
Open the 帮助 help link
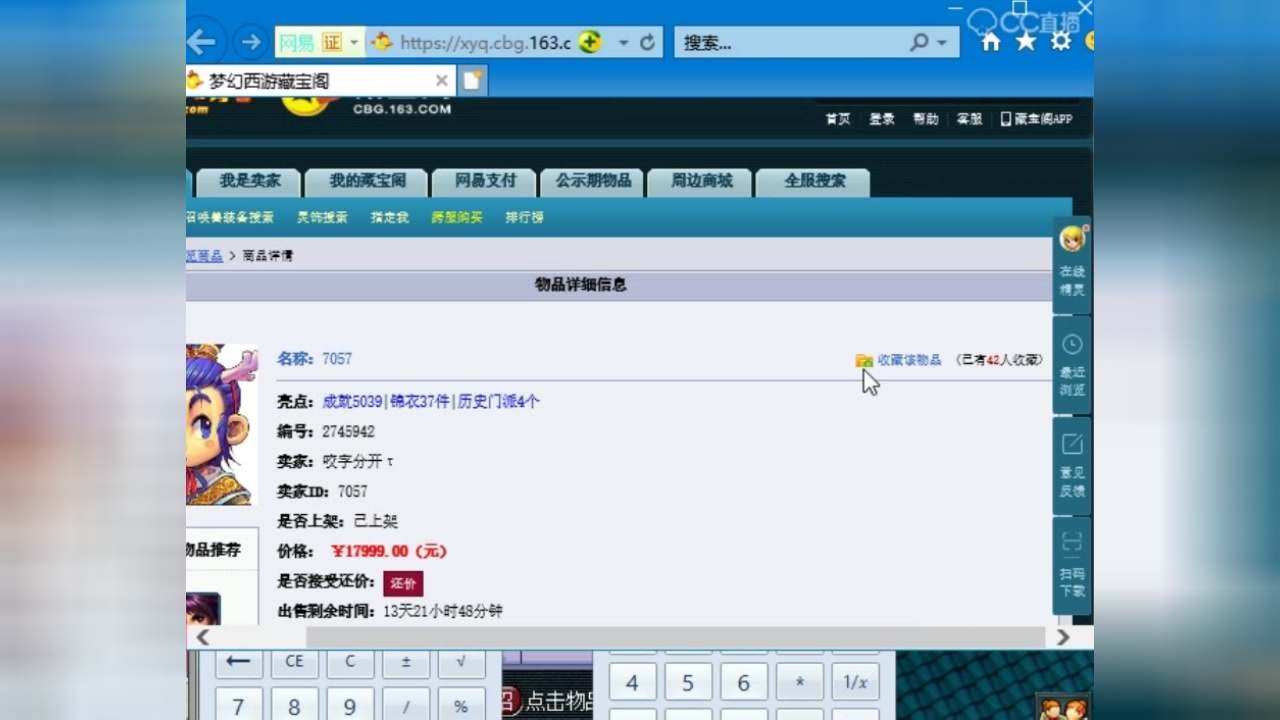(x=925, y=119)
